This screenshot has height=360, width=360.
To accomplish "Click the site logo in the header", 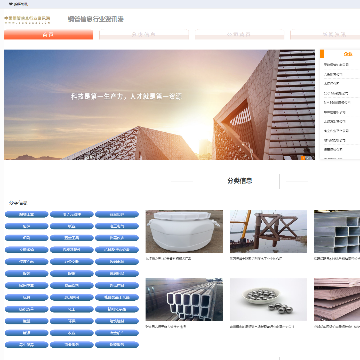I will tap(27, 19).
